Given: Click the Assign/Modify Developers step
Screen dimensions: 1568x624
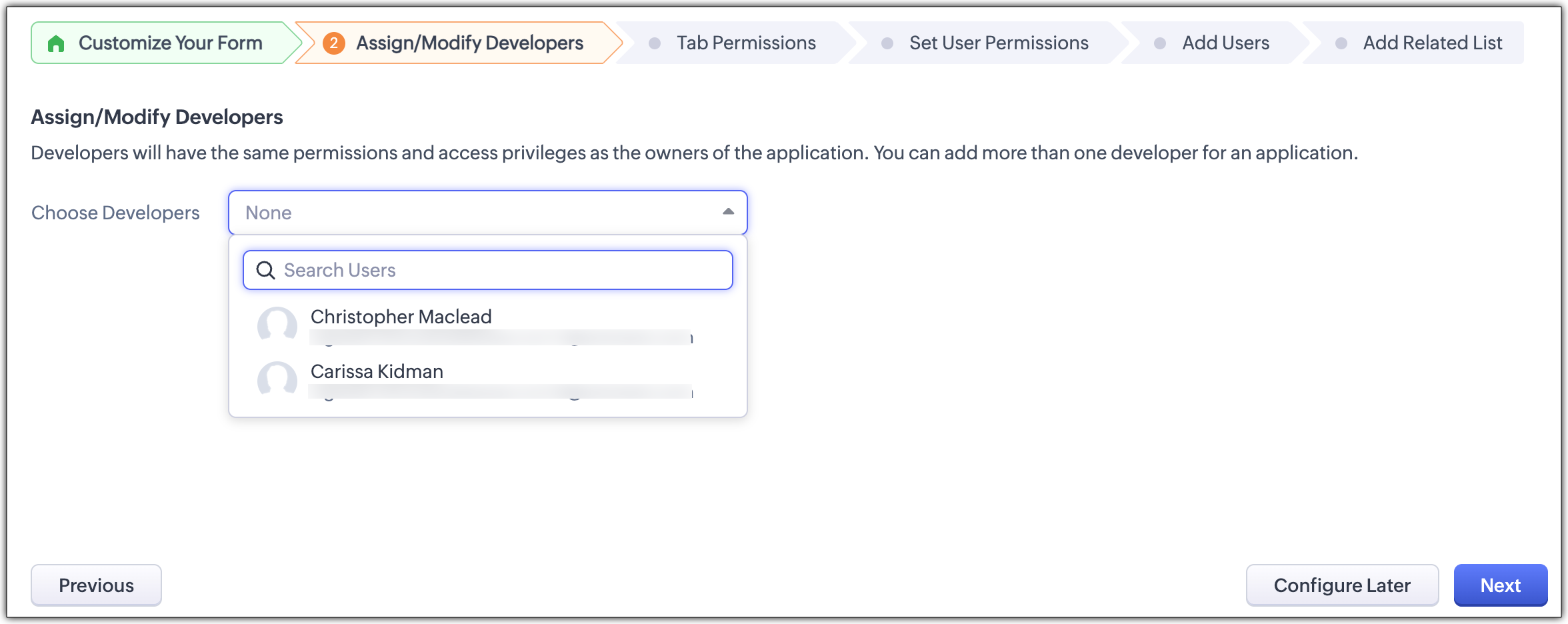Looking at the screenshot, I should 469,43.
